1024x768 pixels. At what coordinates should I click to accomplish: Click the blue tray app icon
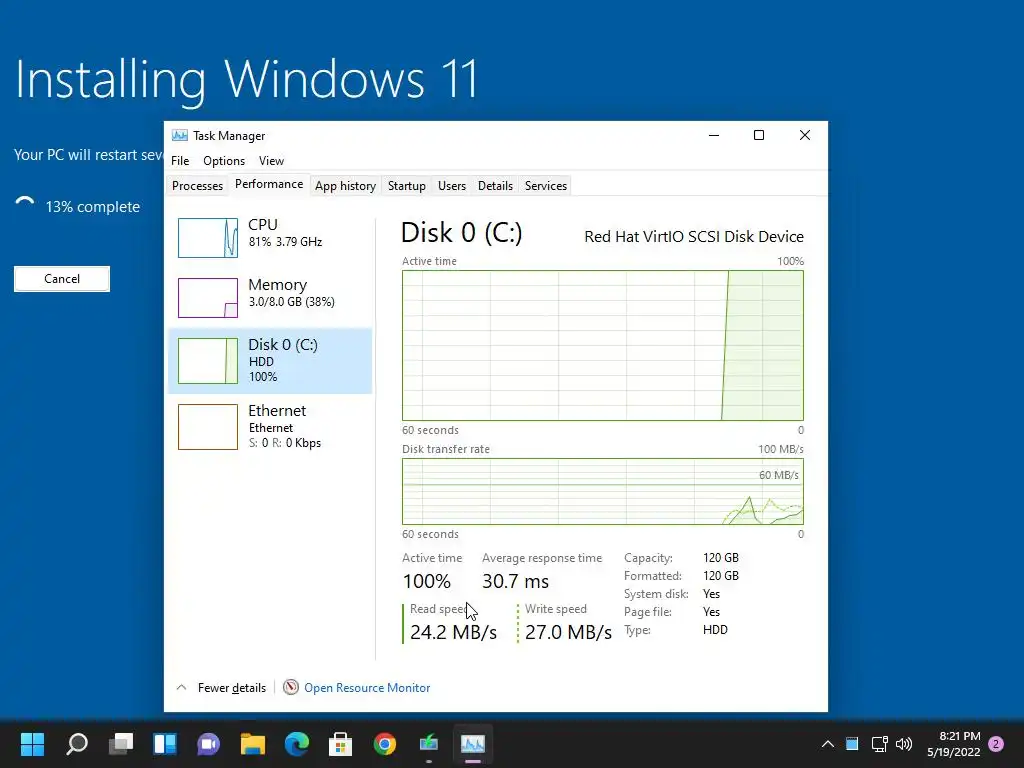point(852,744)
